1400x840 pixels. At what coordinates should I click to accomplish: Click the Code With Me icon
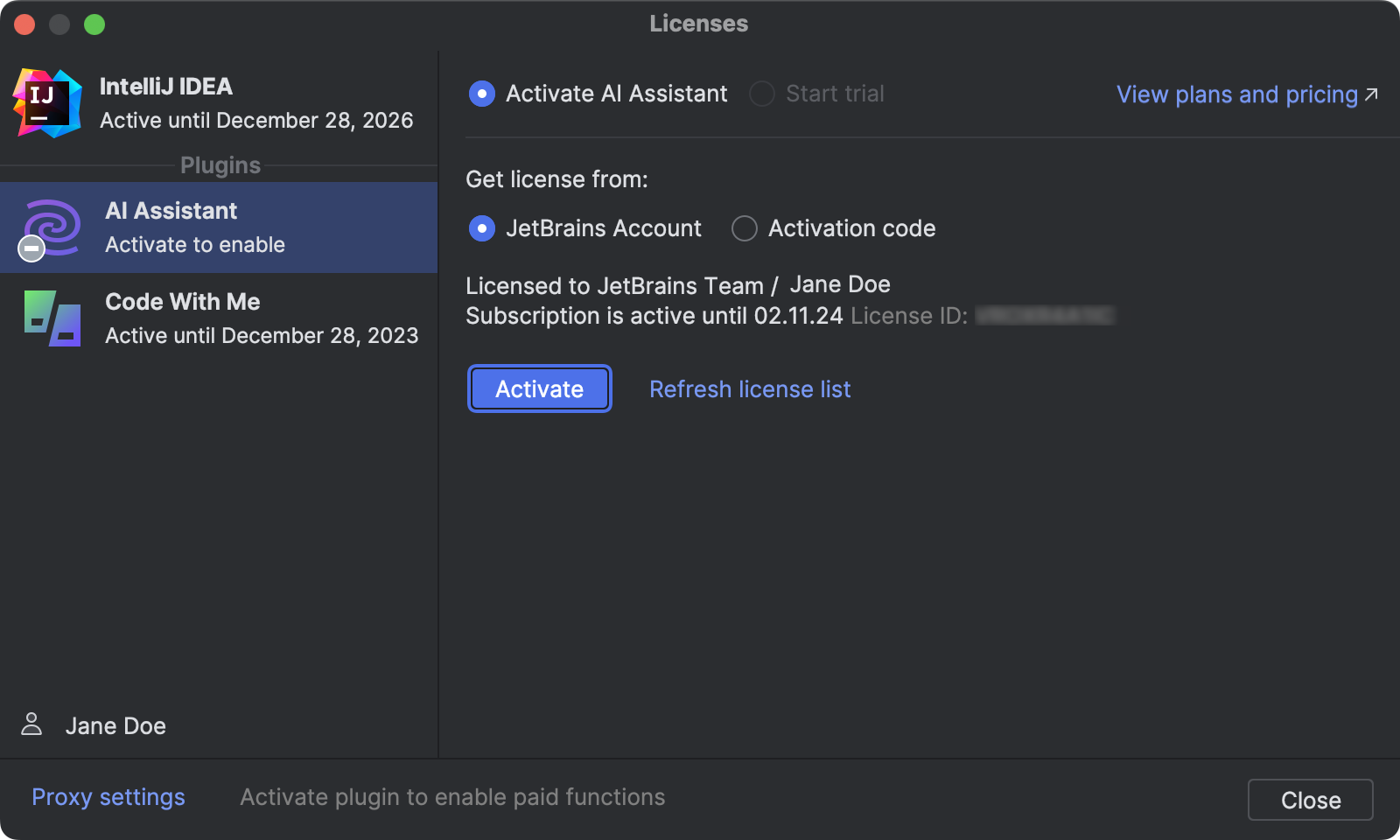(52, 318)
